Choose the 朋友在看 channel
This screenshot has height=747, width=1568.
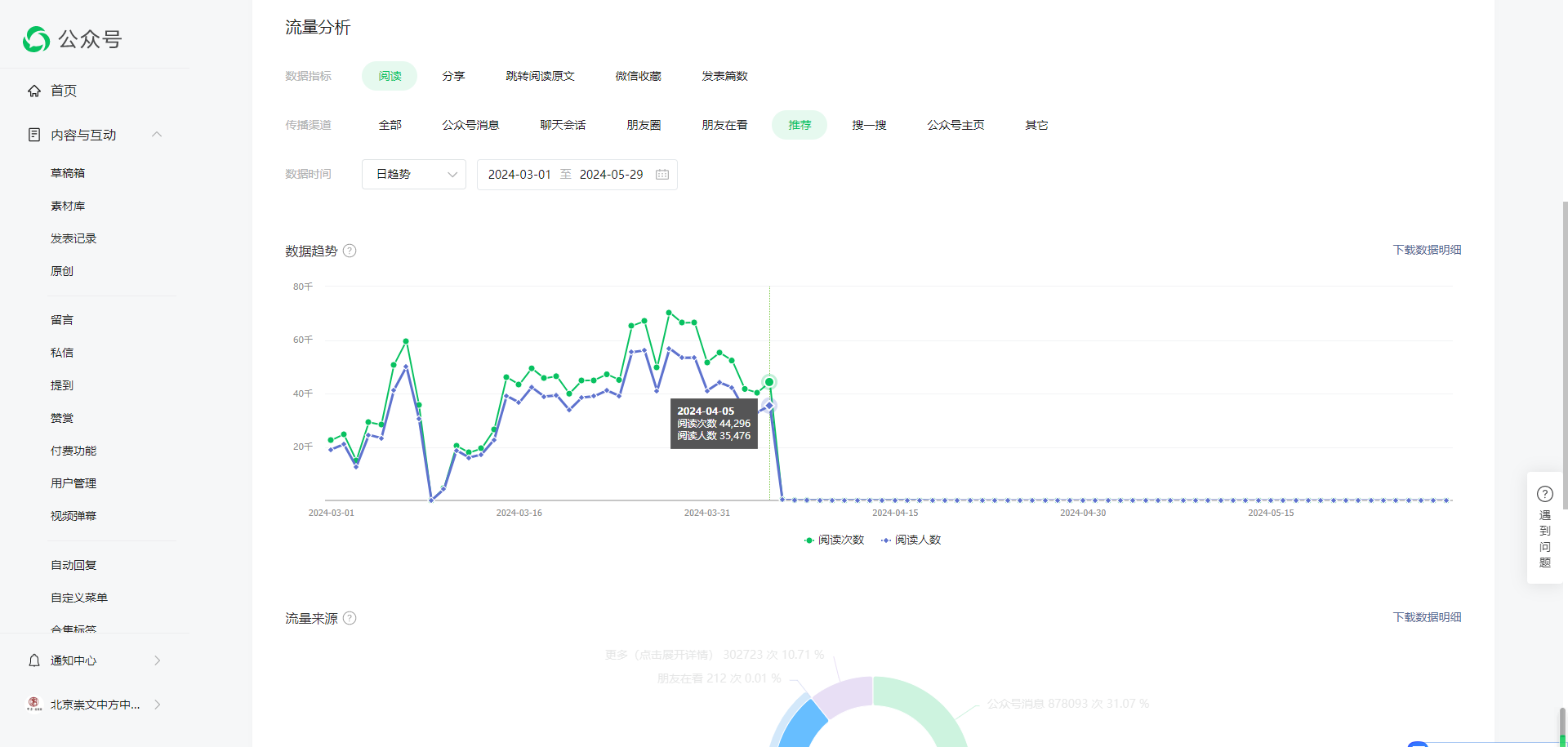pyautogui.click(x=724, y=125)
